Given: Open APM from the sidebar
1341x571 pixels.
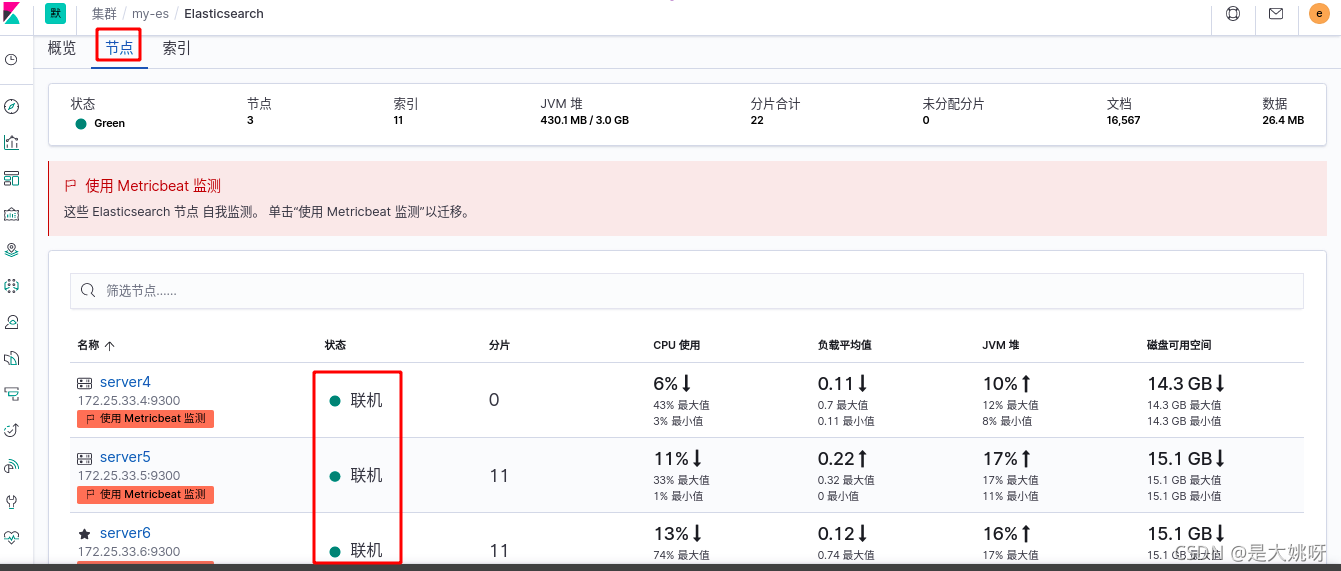Looking at the screenshot, I should click(x=11, y=394).
